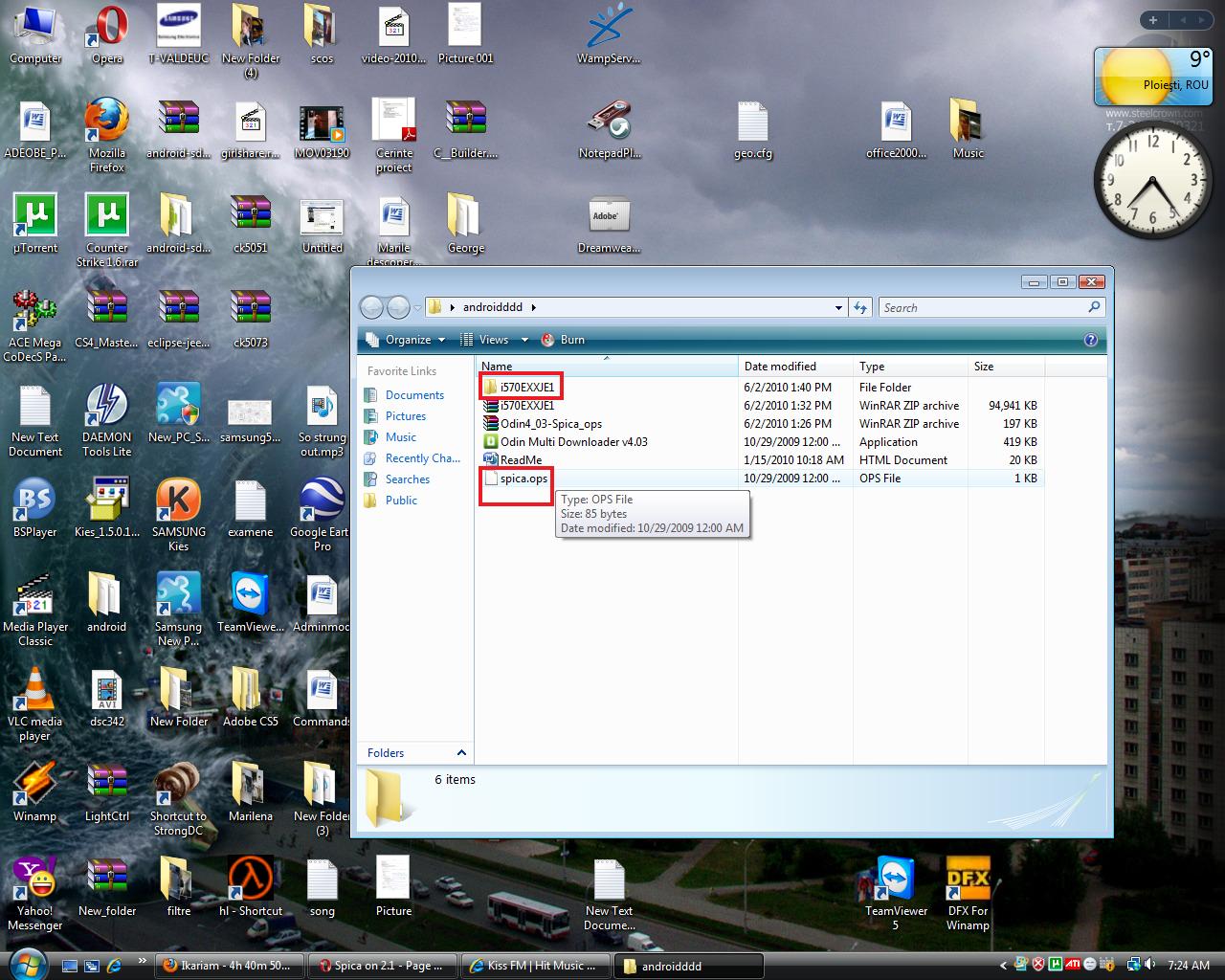The height and width of the screenshot is (980, 1225).
Task: Sort files by Name column header
Action: tap(497, 367)
